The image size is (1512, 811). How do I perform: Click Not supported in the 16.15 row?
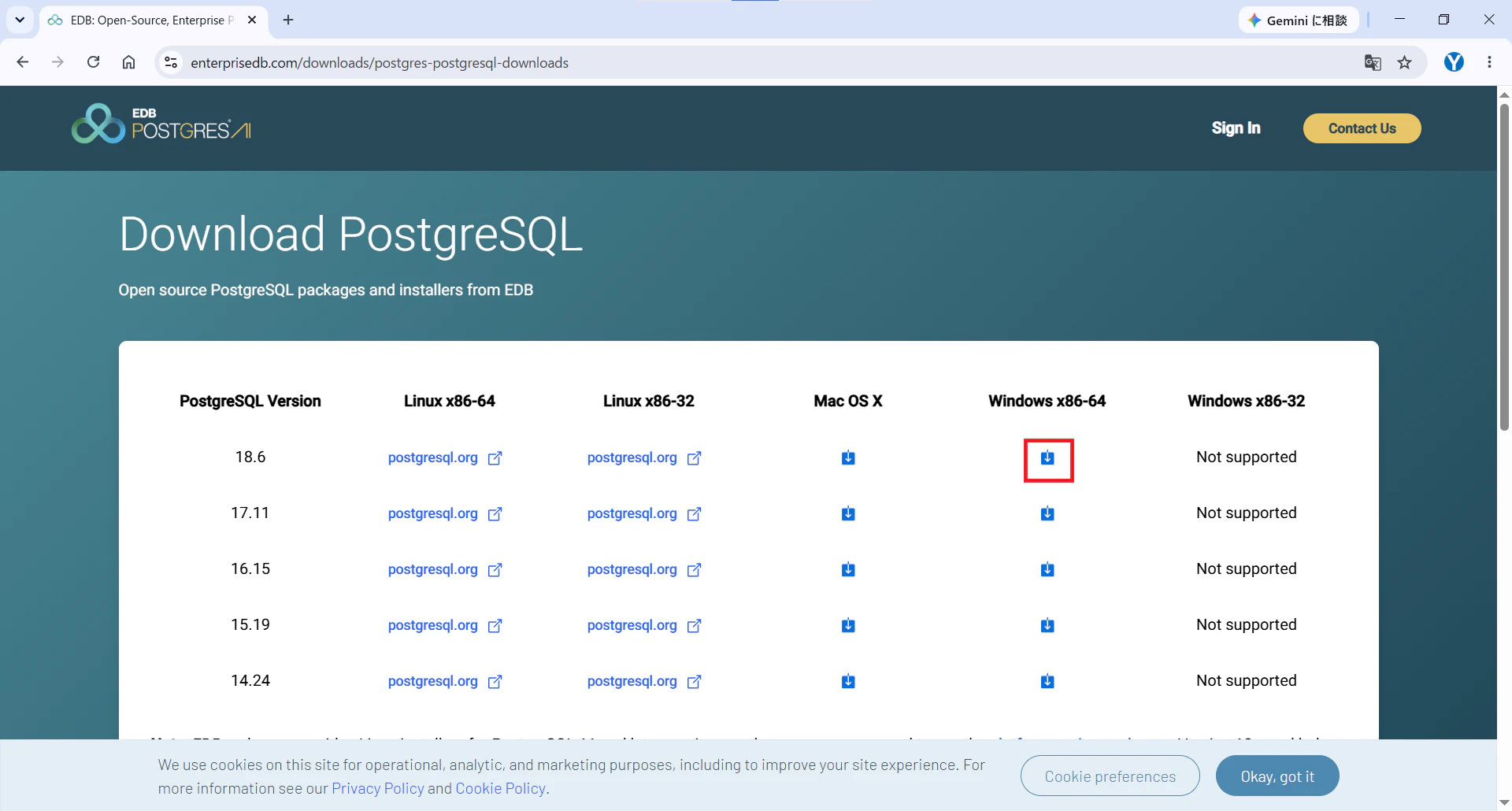tap(1247, 568)
